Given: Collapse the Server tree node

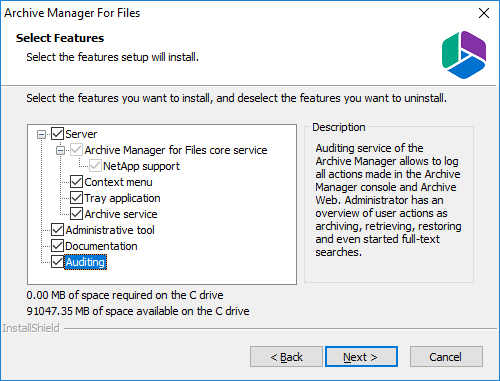Looking at the screenshot, I should click(41, 134).
